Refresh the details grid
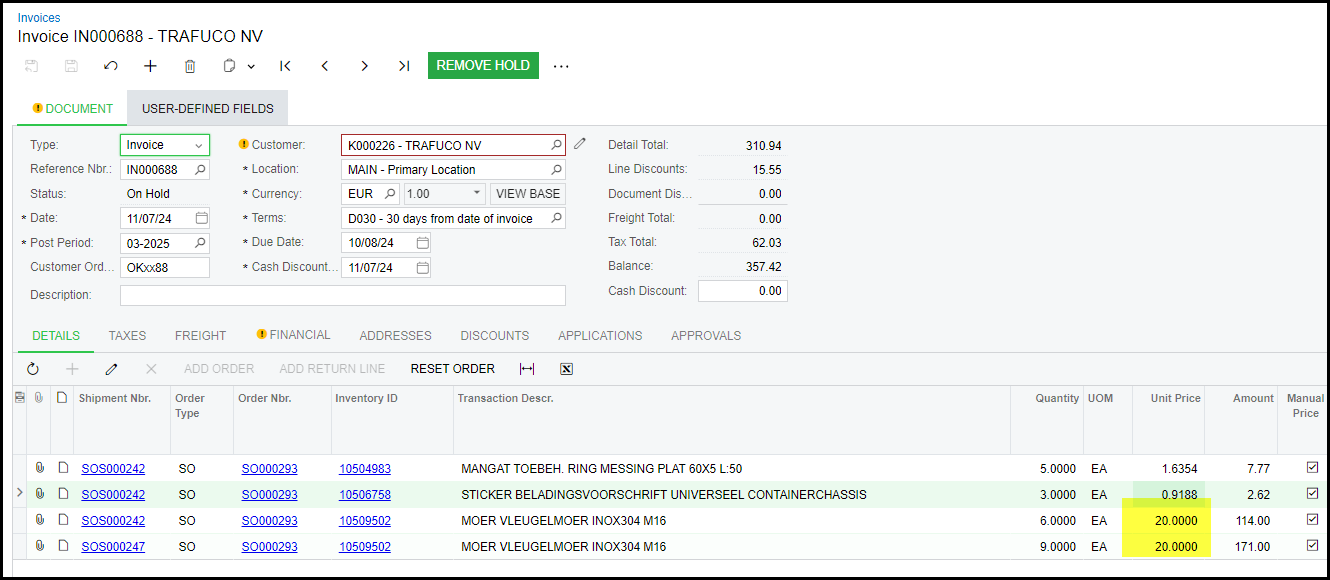This screenshot has height=580, width=1330. point(33,369)
